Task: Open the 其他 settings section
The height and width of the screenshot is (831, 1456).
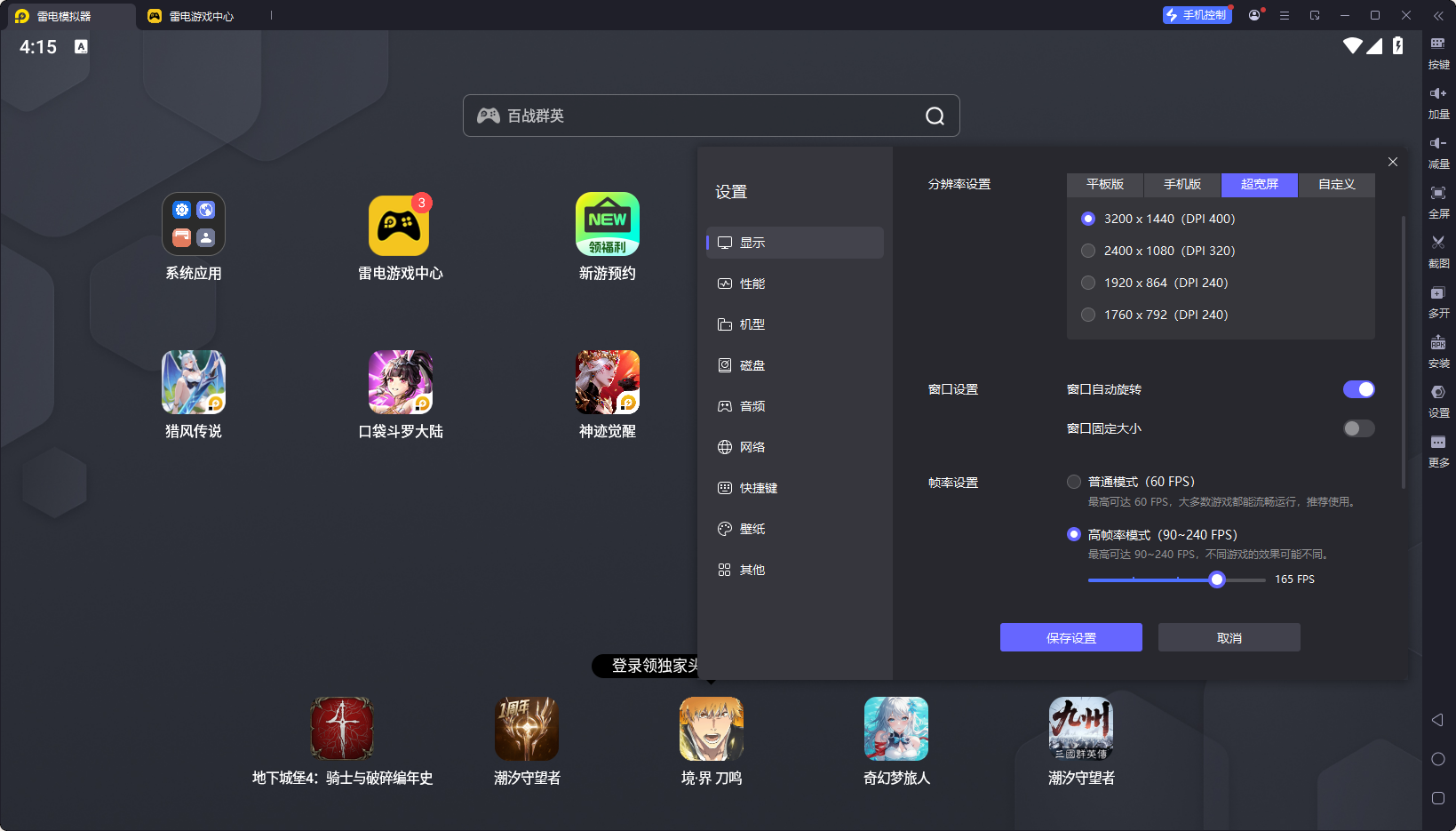Action: pyautogui.click(x=795, y=570)
